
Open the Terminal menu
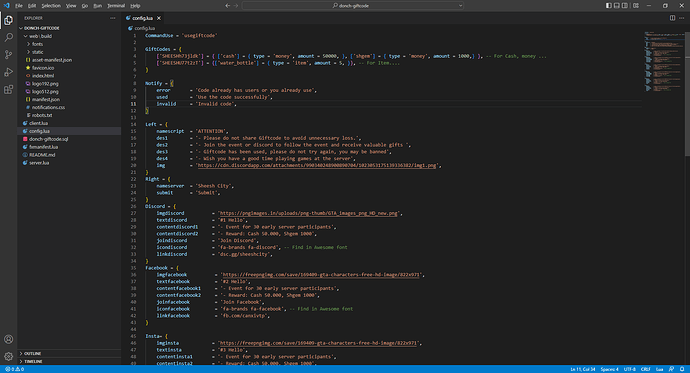coord(116,6)
